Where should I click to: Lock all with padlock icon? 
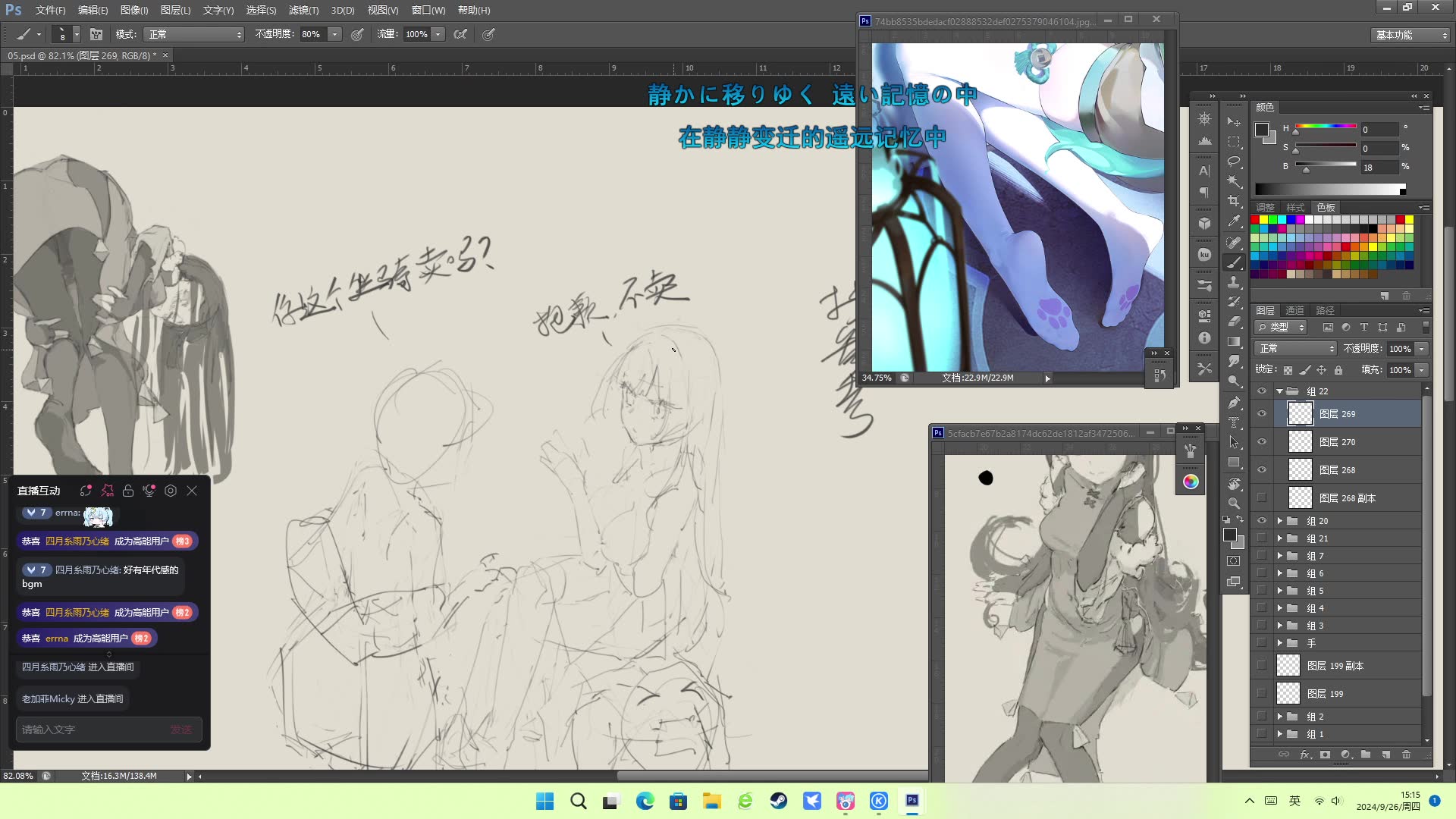point(1338,370)
